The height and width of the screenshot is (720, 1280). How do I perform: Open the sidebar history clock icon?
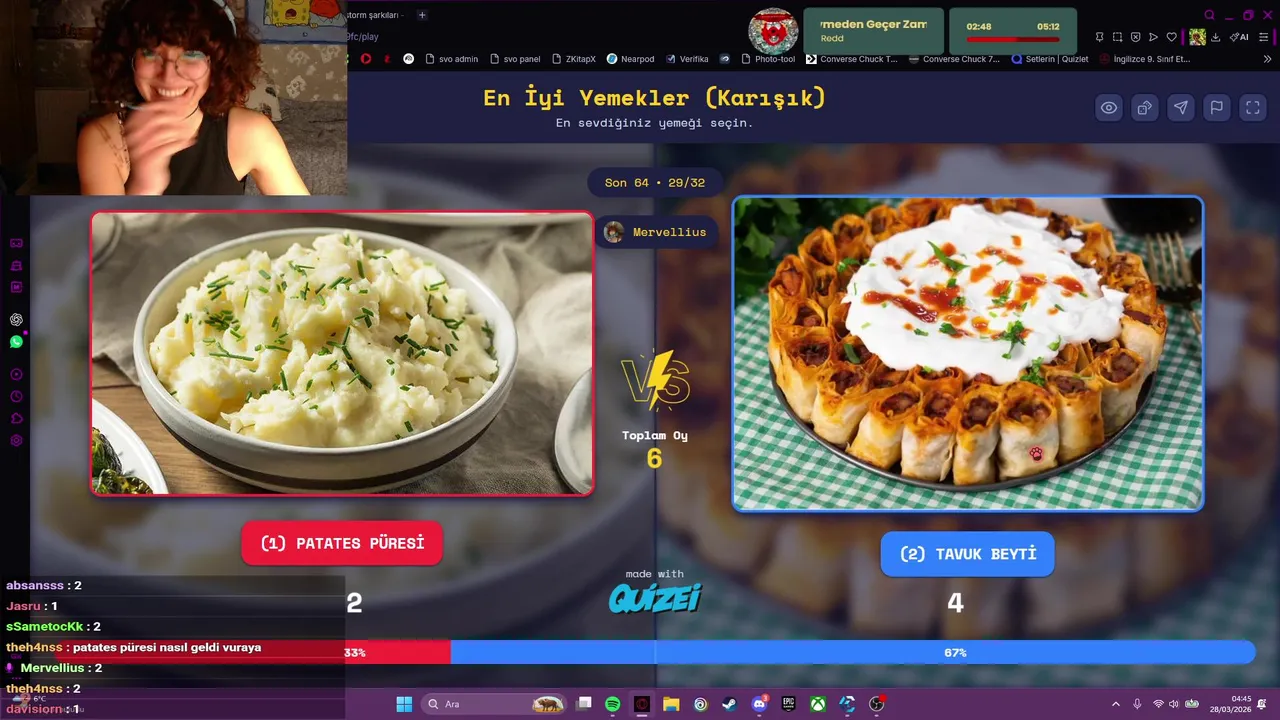click(x=16, y=397)
